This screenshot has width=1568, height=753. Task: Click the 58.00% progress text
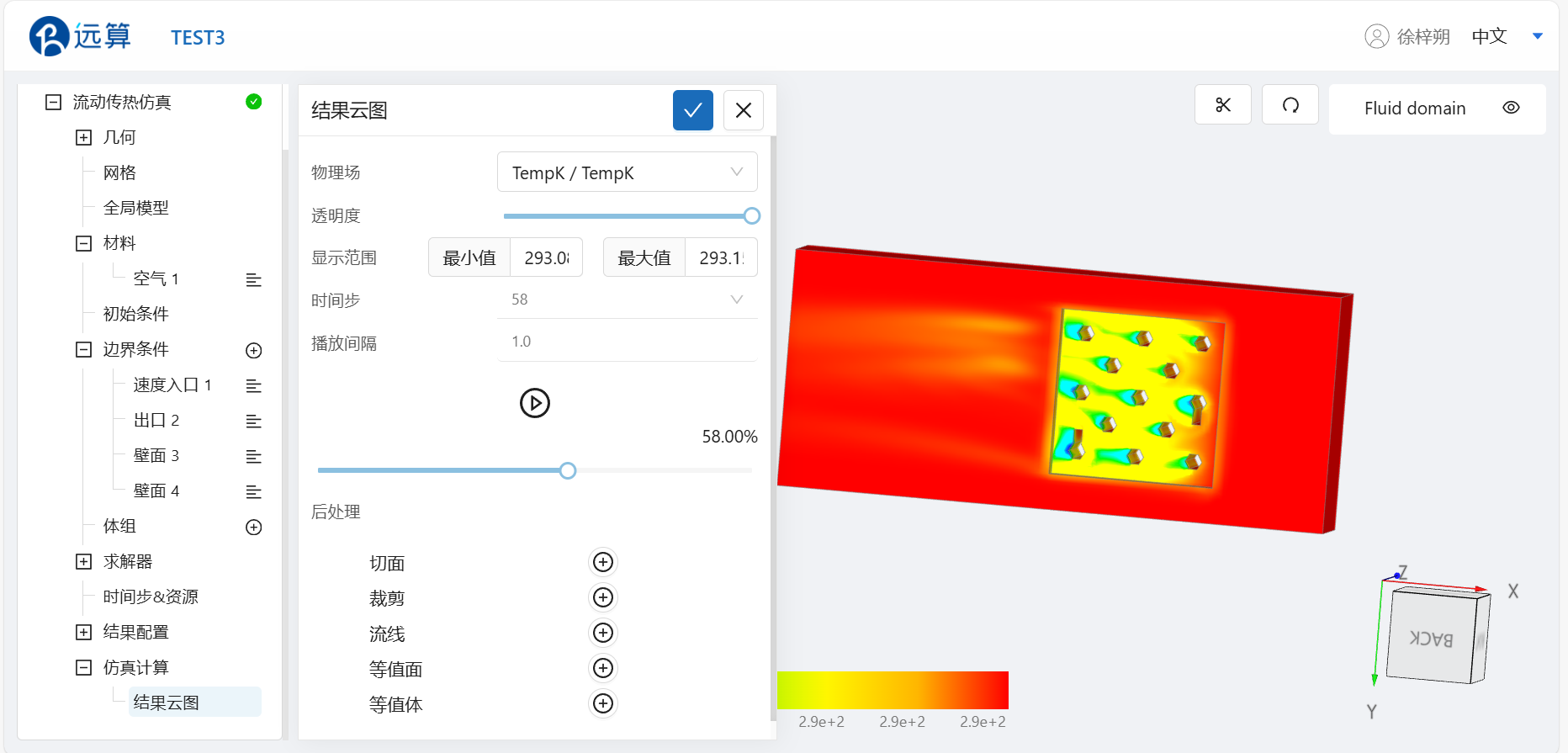729,436
